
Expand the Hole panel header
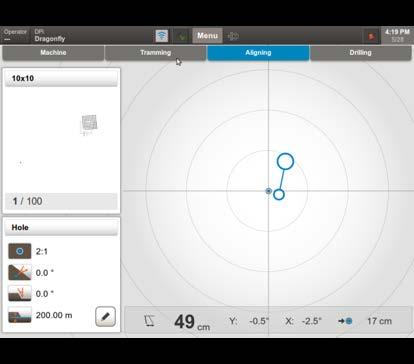61,228
